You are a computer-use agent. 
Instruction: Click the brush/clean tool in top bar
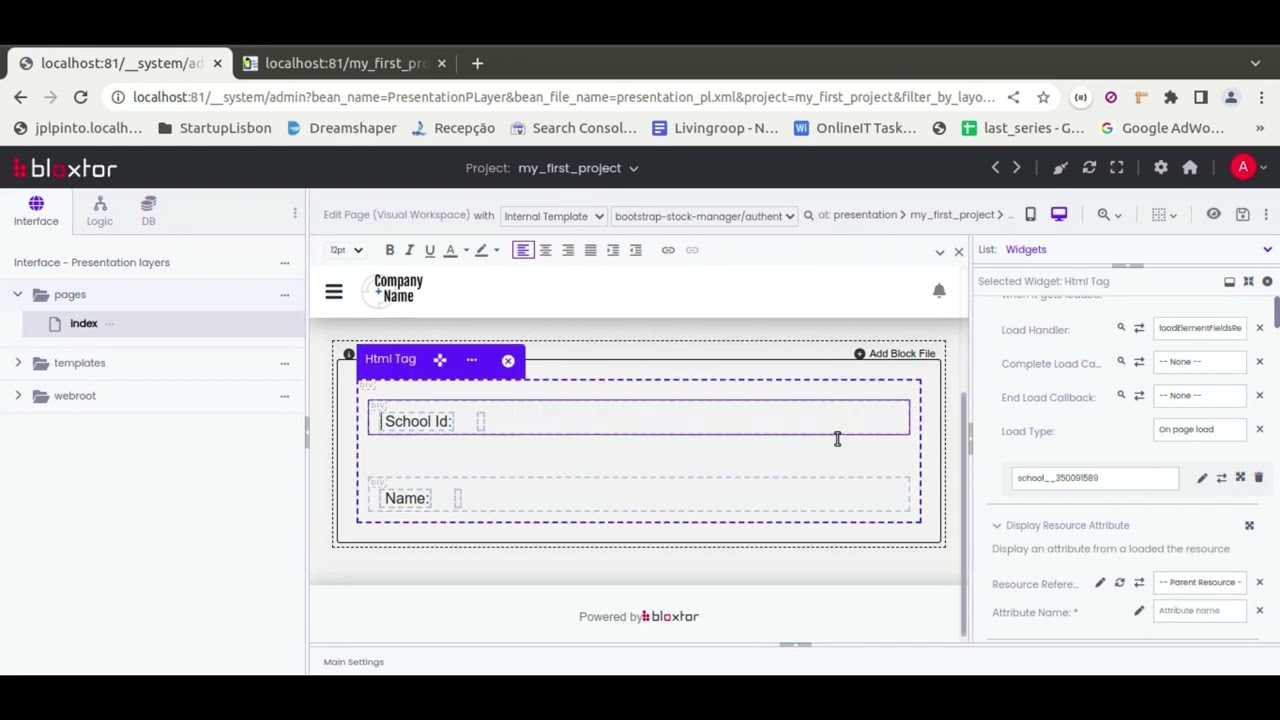(x=1060, y=168)
